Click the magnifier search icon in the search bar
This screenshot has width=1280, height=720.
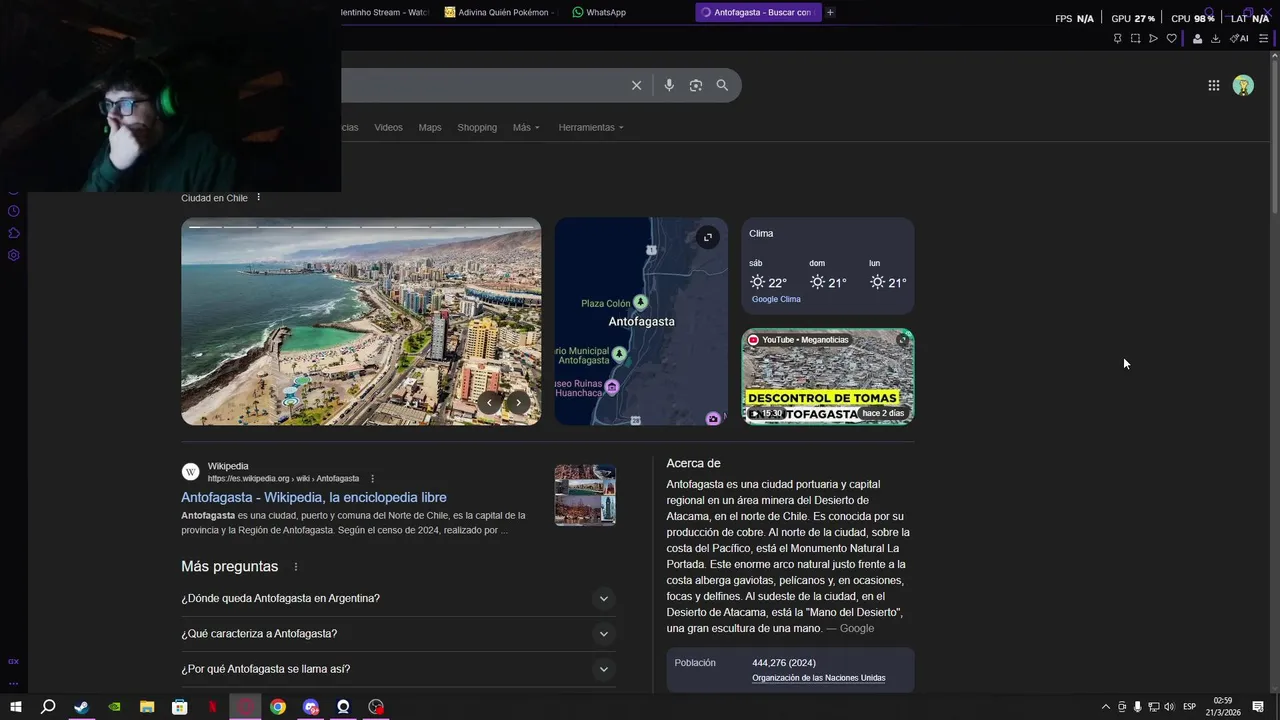pos(722,85)
